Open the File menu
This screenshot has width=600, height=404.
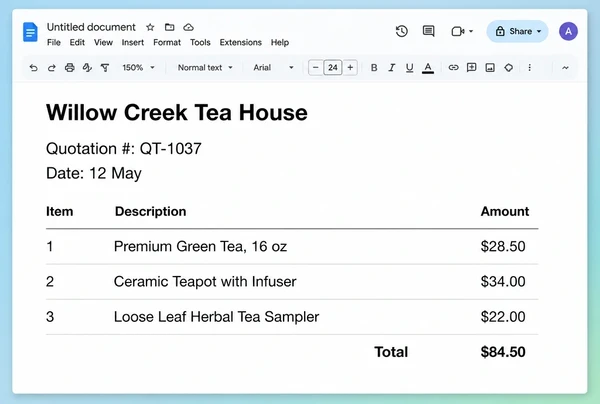pyautogui.click(x=54, y=42)
